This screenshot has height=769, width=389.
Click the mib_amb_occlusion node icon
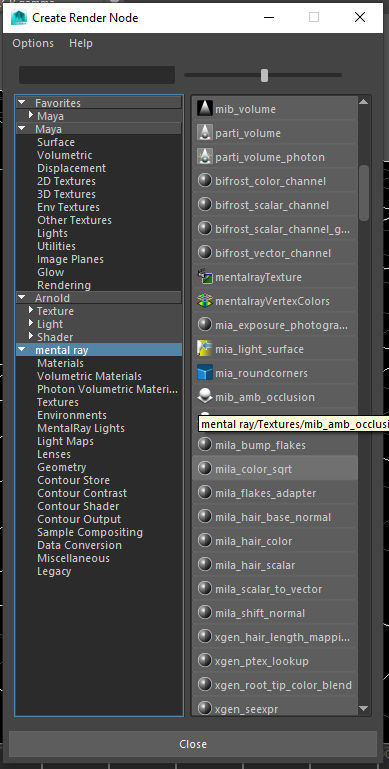pos(205,397)
